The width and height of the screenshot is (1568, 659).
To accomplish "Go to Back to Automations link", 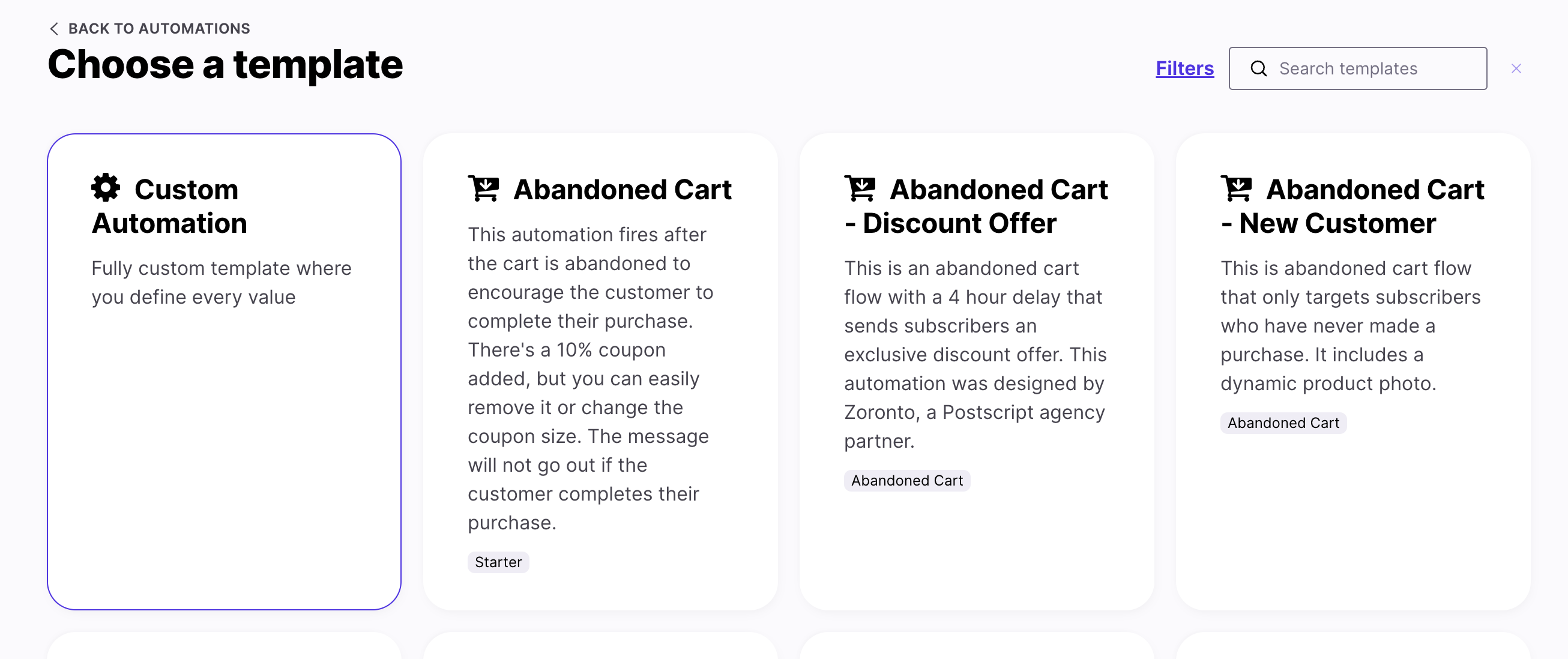I will pyautogui.click(x=158, y=29).
